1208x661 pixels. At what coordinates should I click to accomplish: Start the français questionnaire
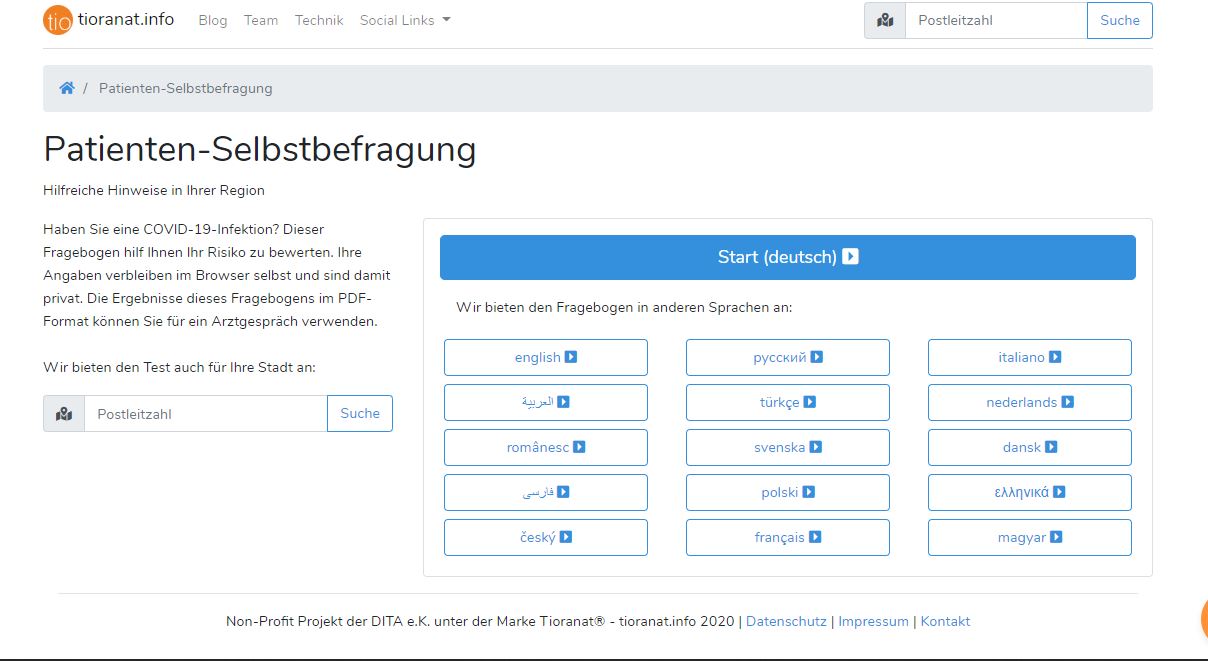(788, 537)
